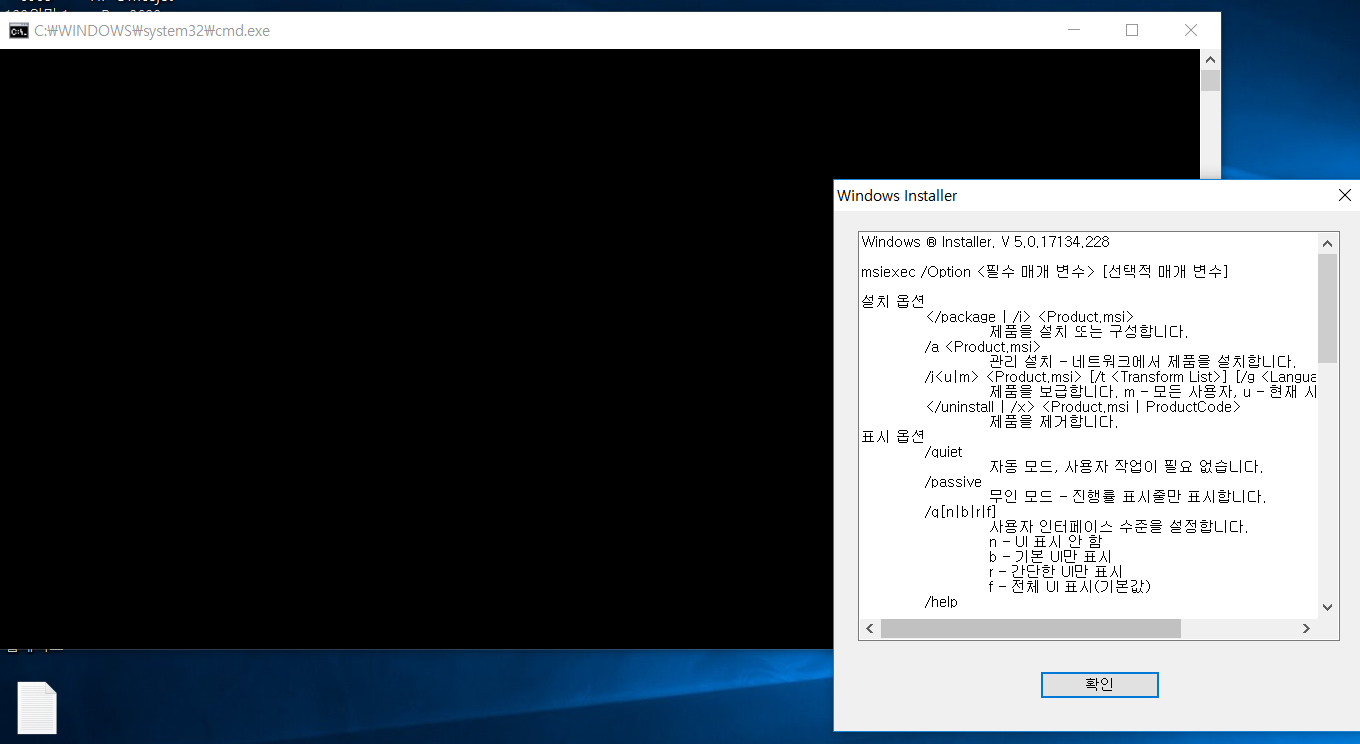Image resolution: width=1360 pixels, height=744 pixels.
Task: Click the installer horizontal scrollbar thumb
Action: tap(1031, 628)
